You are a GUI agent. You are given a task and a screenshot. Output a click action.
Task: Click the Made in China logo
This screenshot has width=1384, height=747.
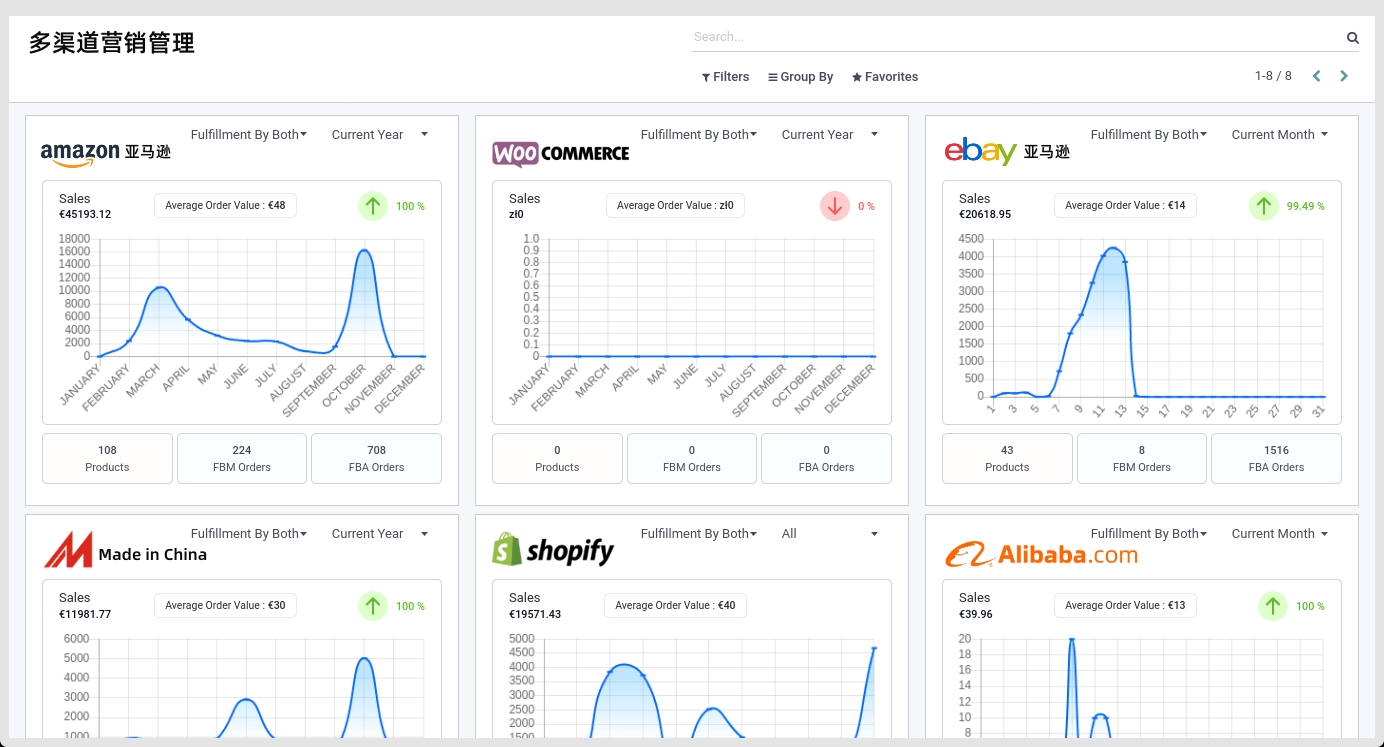[x=125, y=551]
